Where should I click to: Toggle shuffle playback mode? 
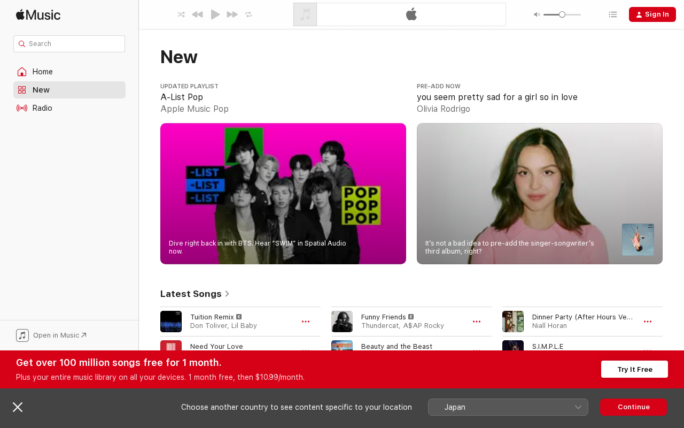click(x=181, y=14)
